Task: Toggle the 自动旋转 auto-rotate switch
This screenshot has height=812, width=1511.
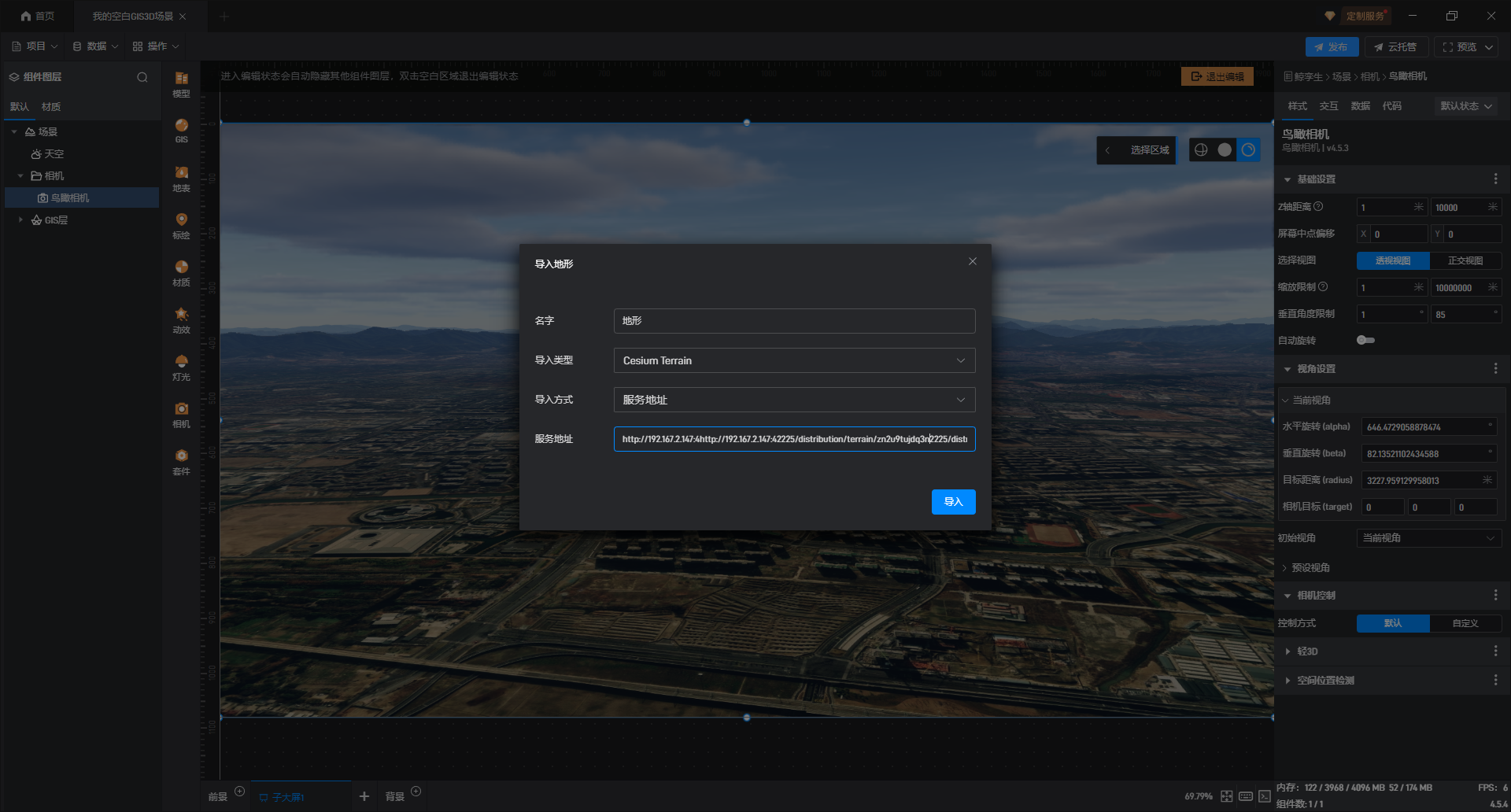Action: pyautogui.click(x=1365, y=340)
